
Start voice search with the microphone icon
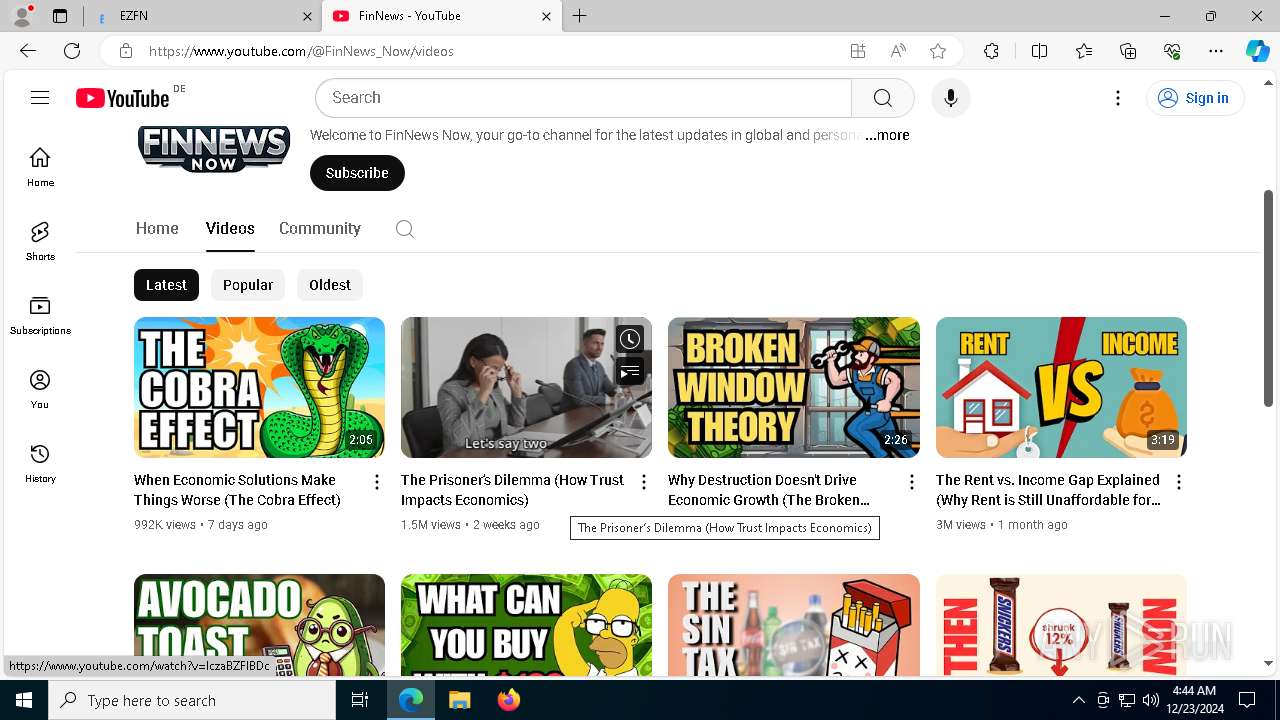pyautogui.click(x=951, y=98)
